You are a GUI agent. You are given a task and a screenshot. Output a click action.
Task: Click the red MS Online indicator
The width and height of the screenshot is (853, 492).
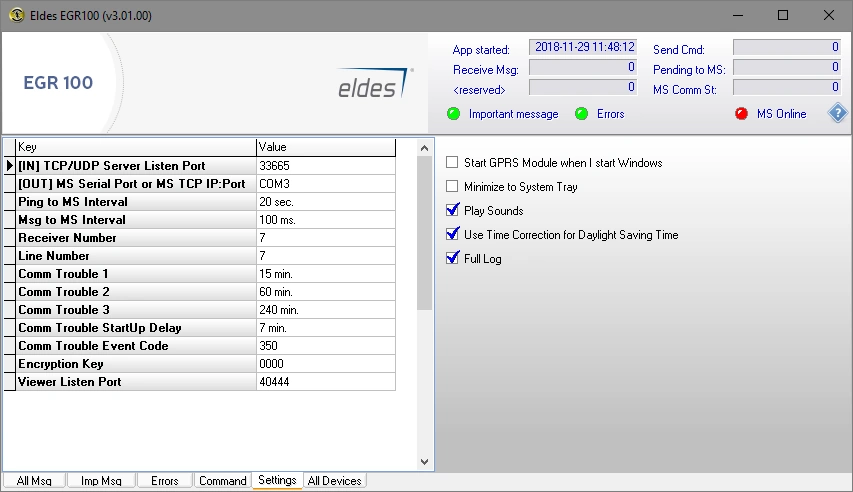(741, 114)
